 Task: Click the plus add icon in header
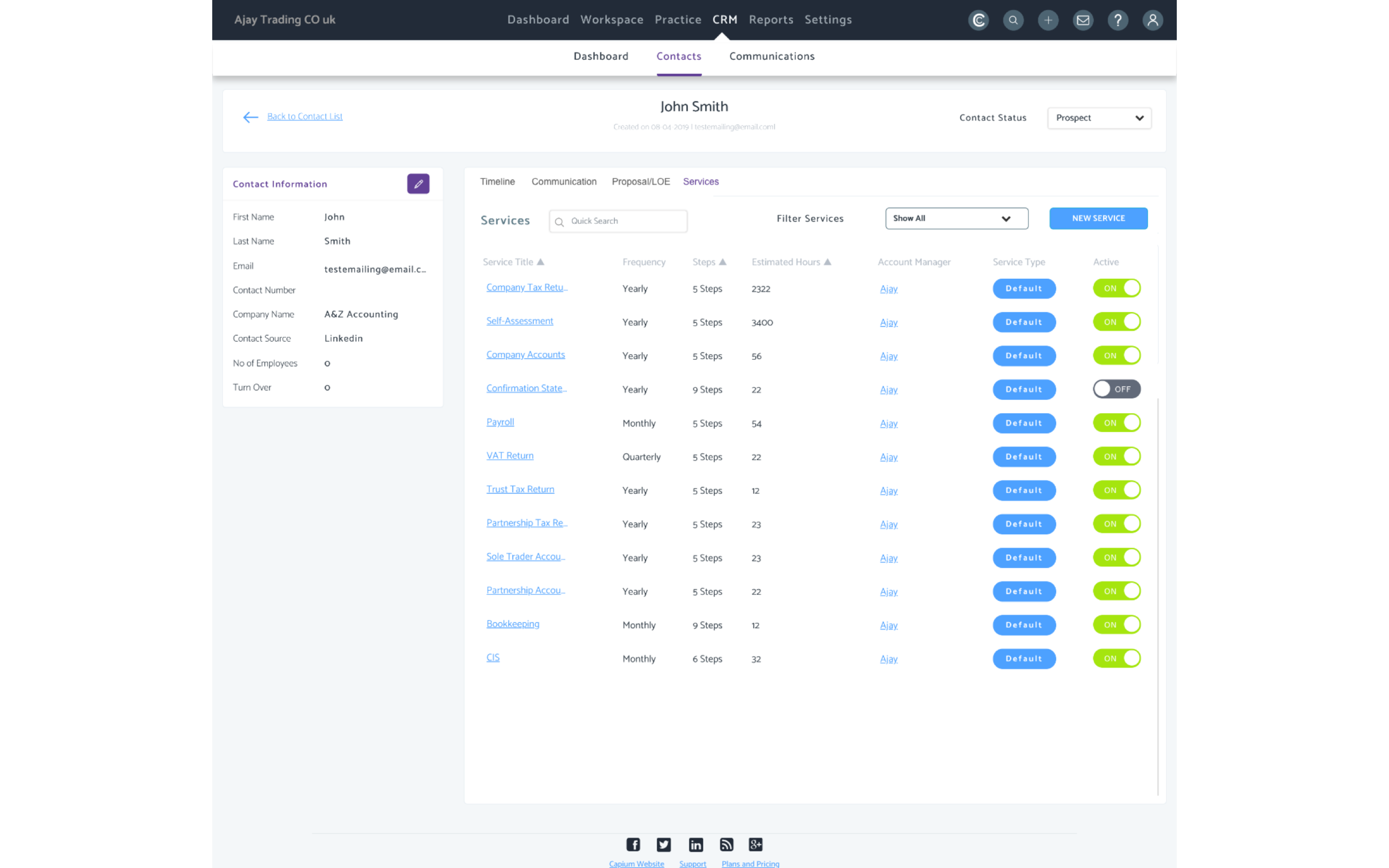pyautogui.click(x=1048, y=20)
